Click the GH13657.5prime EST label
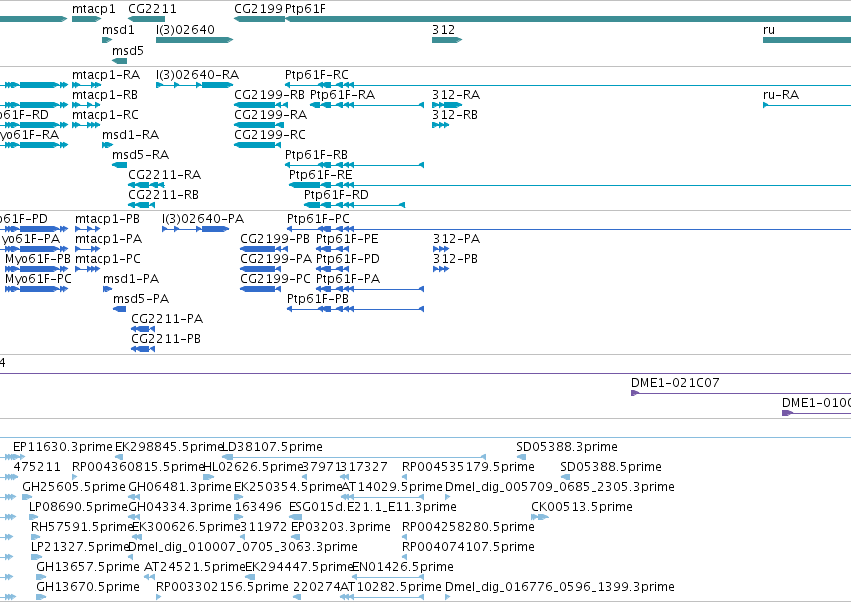Image resolution: width=851 pixels, height=602 pixels. coord(88,567)
